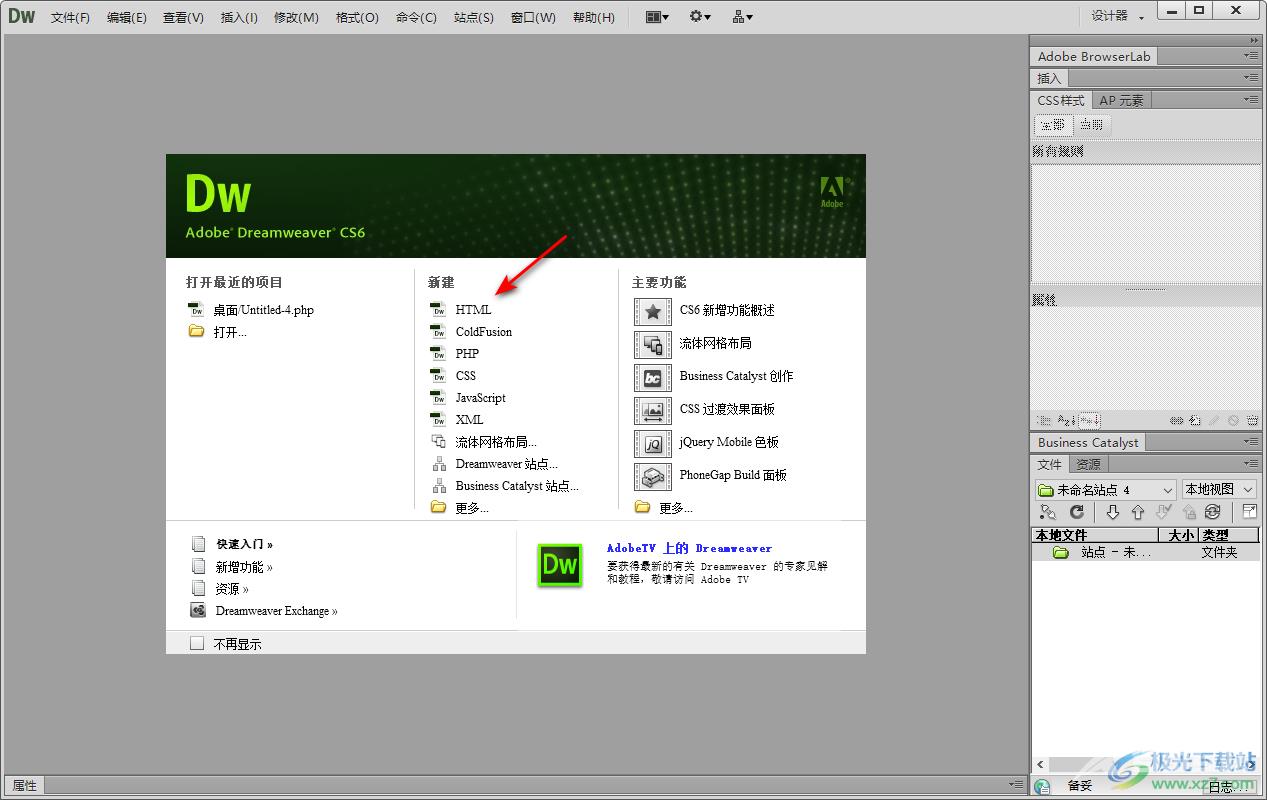Open 插入 panel options menu
The width and height of the screenshot is (1267, 800).
pos(1251,77)
